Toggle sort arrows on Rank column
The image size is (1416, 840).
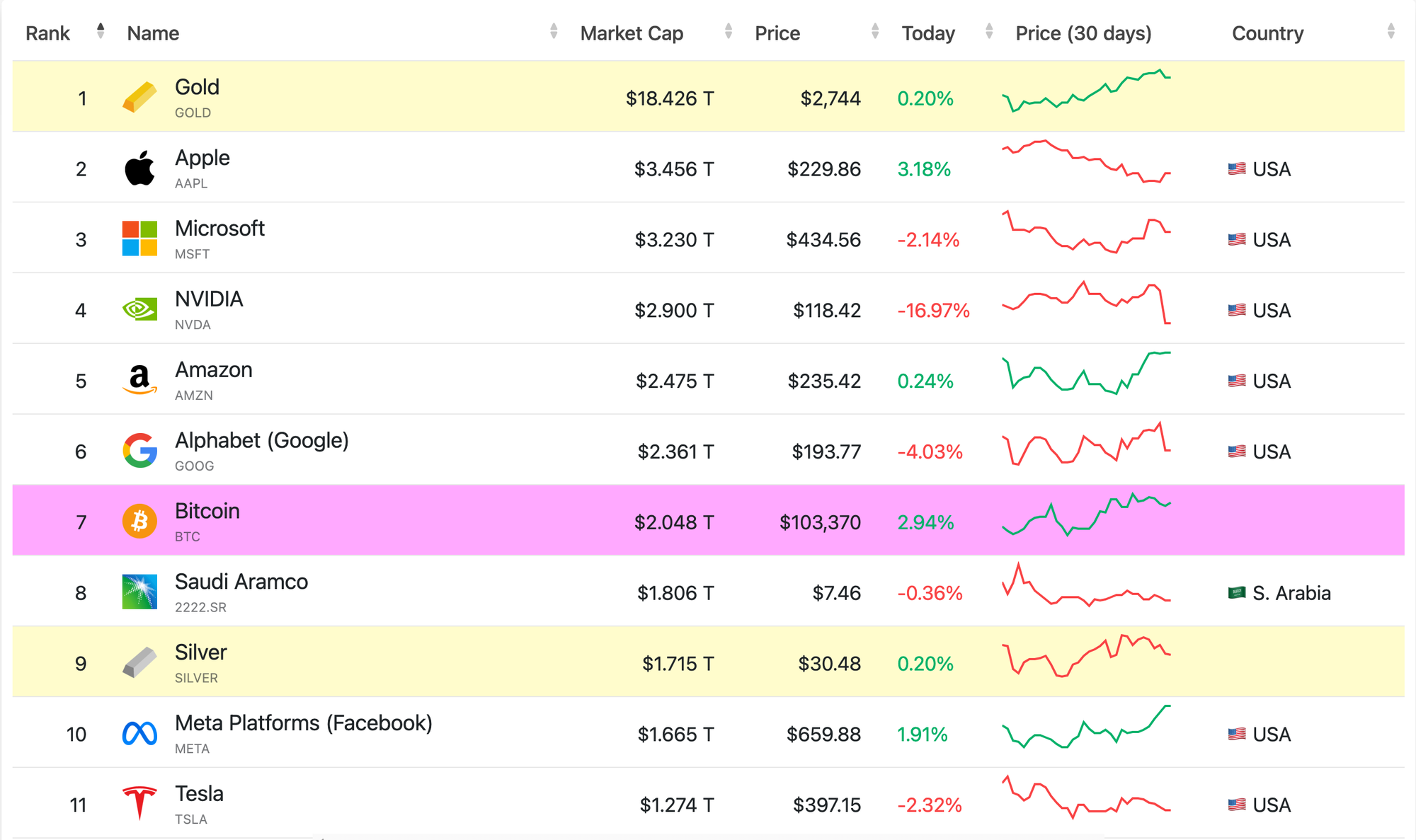(101, 31)
